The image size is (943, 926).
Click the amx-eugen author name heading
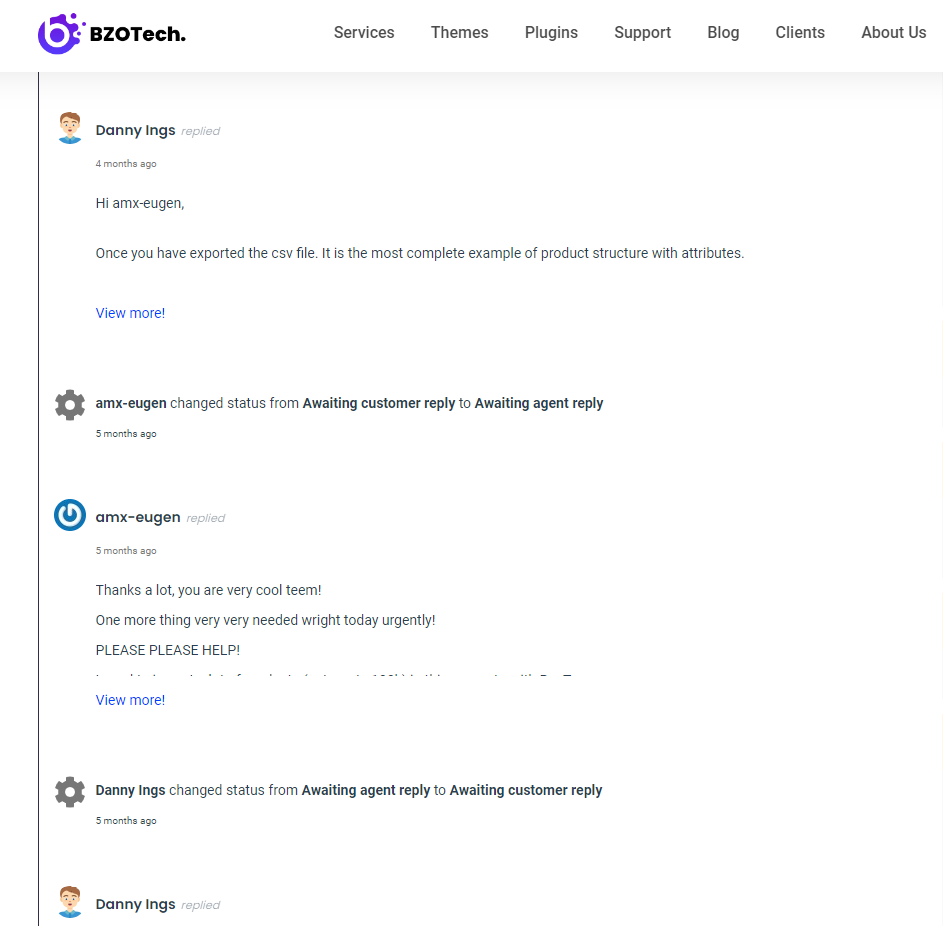(x=138, y=518)
